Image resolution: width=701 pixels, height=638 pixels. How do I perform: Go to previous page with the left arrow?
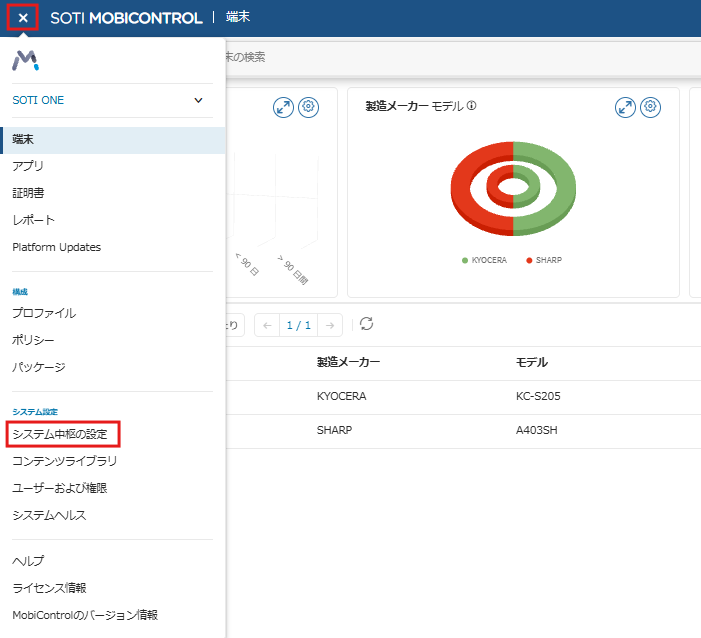click(267, 325)
